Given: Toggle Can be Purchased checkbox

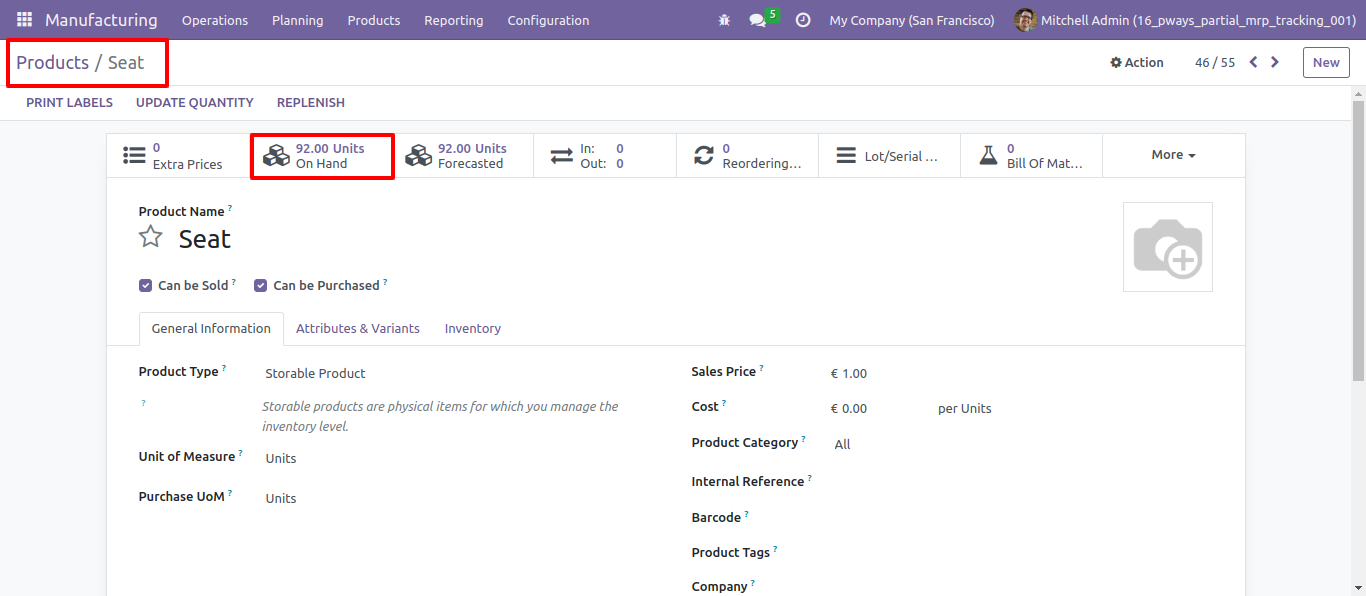Looking at the screenshot, I should 261,285.
